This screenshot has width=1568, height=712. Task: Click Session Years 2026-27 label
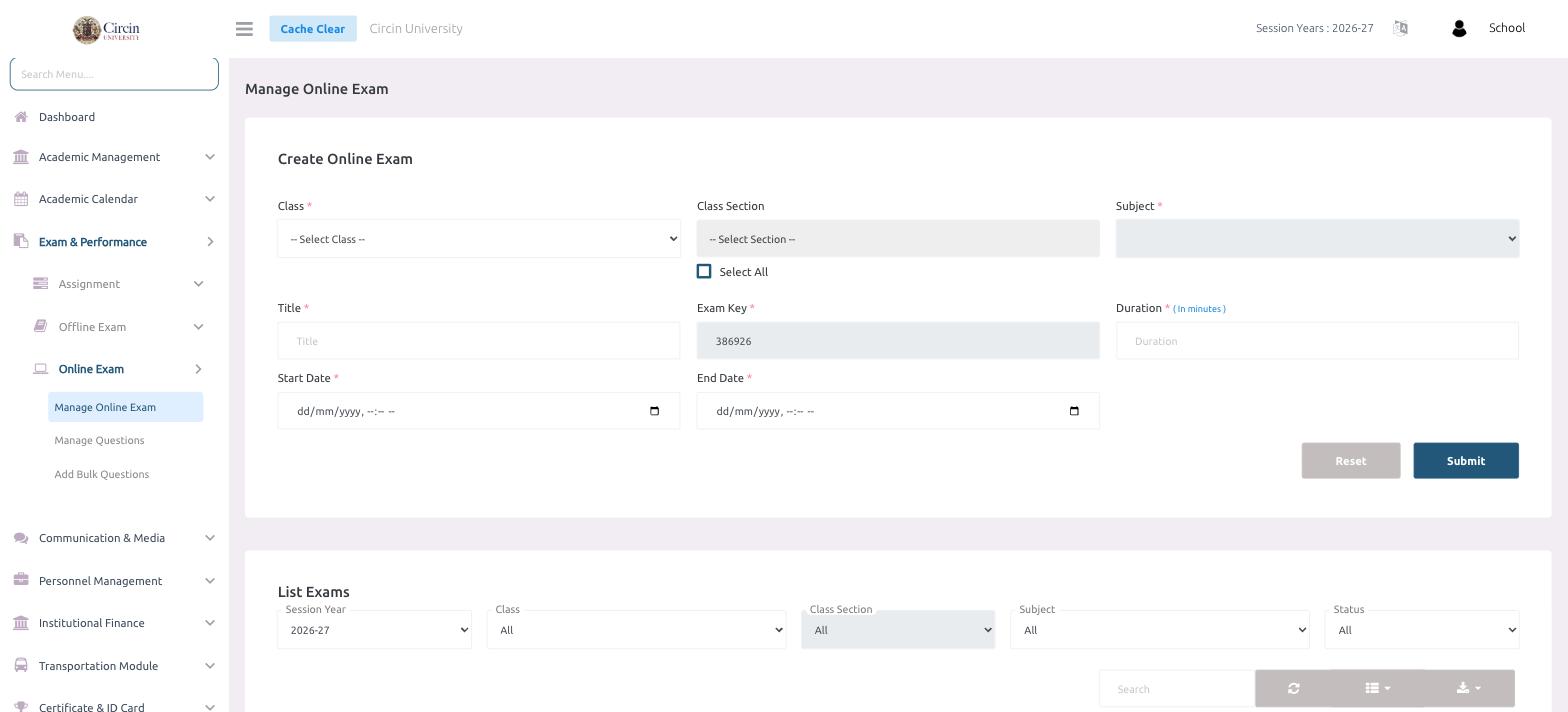tap(1315, 28)
